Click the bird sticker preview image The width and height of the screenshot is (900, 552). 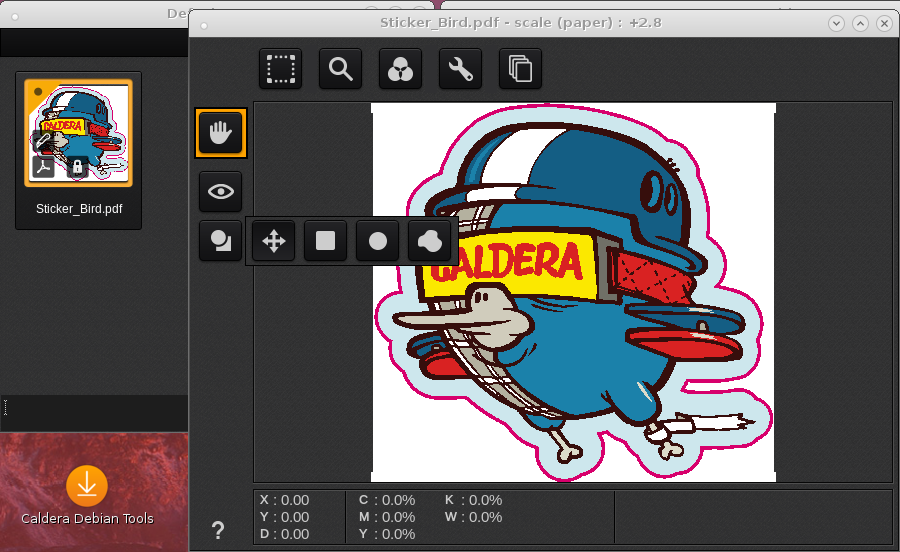point(573,293)
